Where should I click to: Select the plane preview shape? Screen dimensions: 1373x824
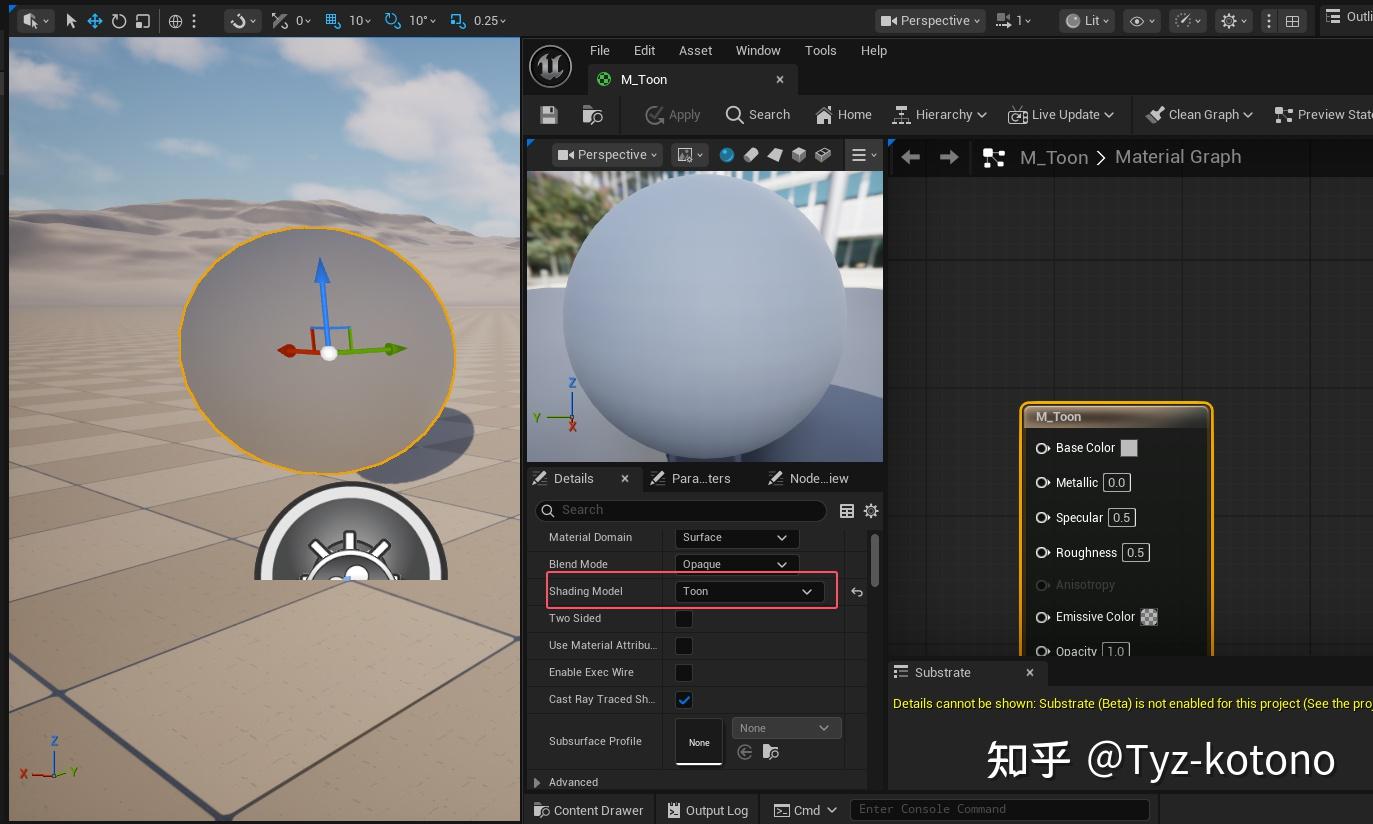pos(775,155)
